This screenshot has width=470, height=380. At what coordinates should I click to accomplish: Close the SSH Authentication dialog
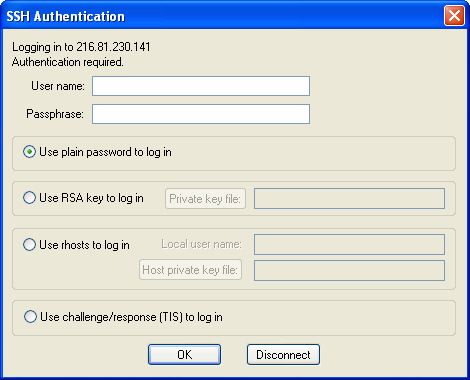pos(454,15)
